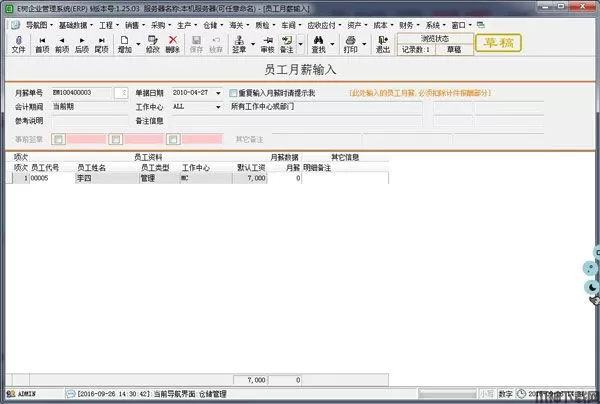Click the 修改 (Modify) toolbar icon
The width and height of the screenshot is (600, 404).
click(152, 43)
